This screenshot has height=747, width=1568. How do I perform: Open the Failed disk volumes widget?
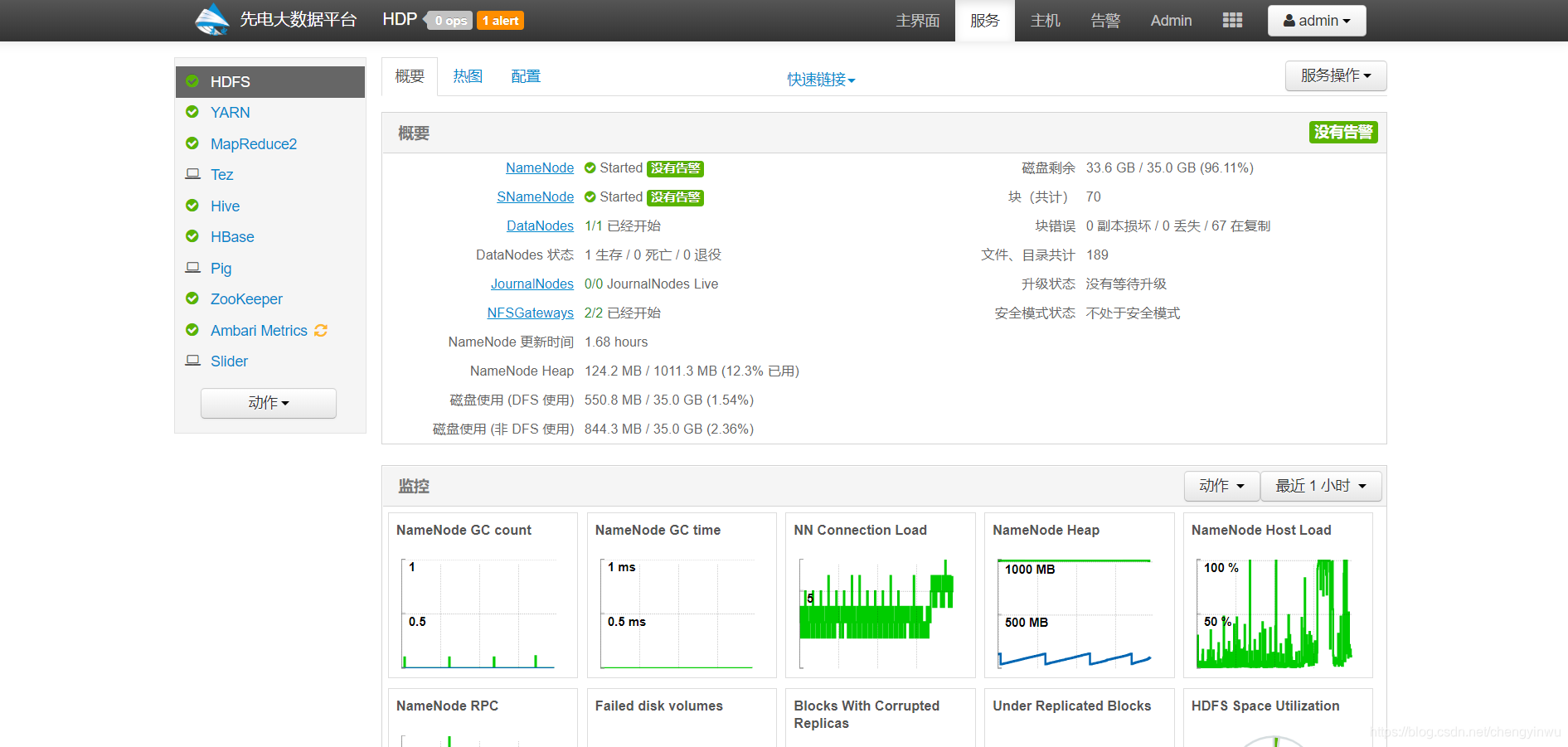coord(682,718)
